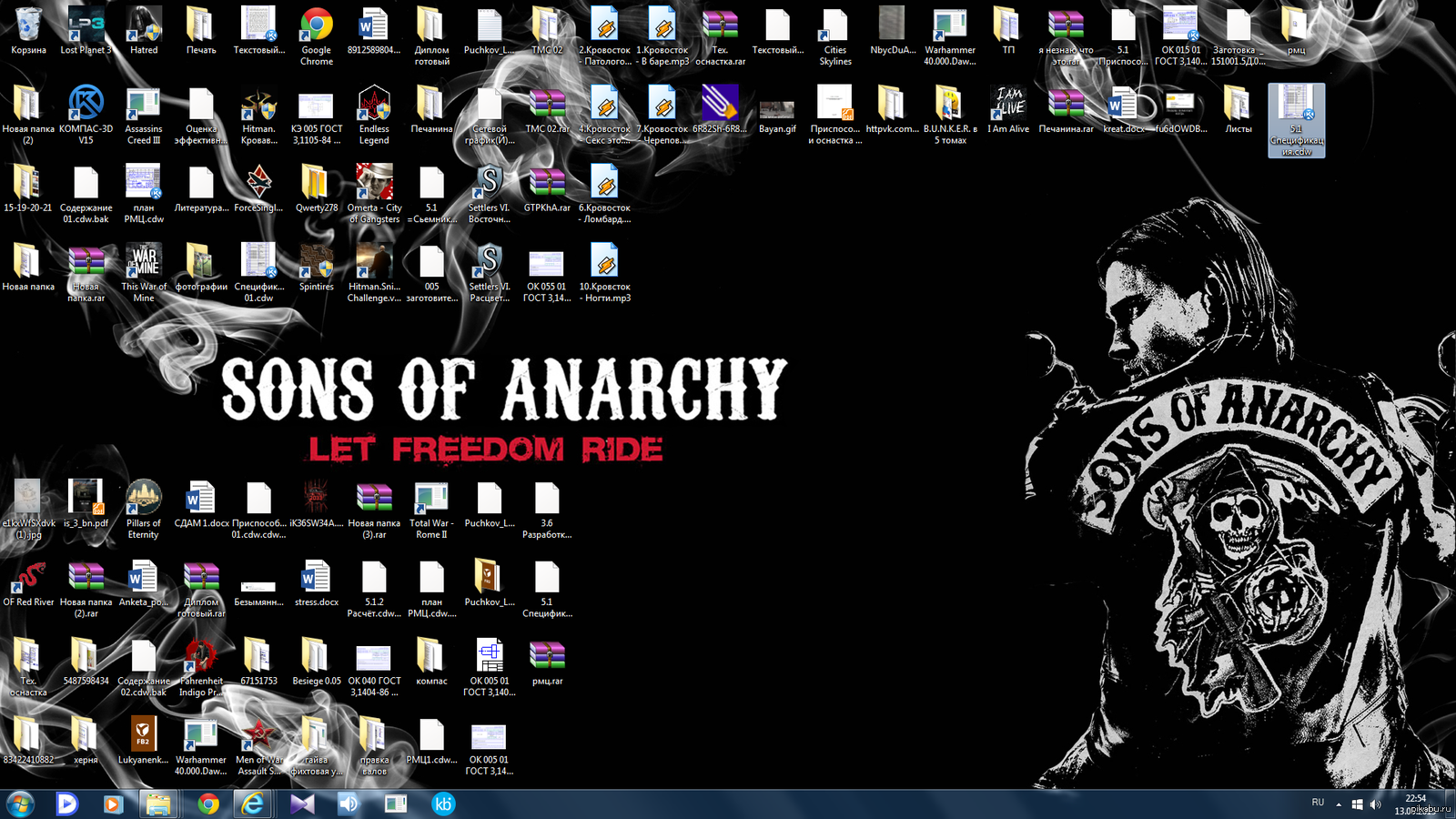Open the Recycle Bin (Корзина)
Screen dimensions: 1456x819
[x=28, y=26]
